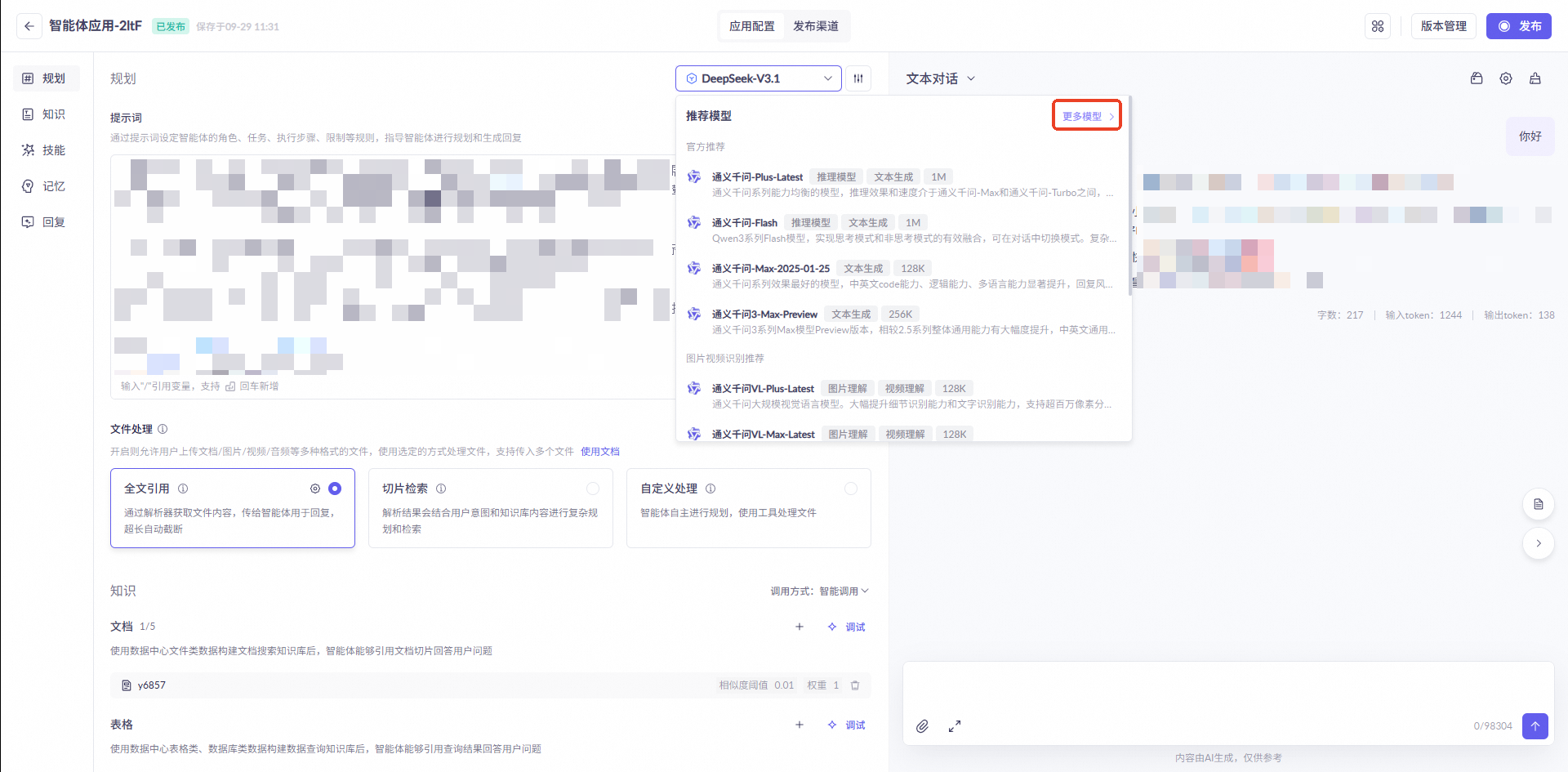The width and height of the screenshot is (1568, 772).
Task: Go back using the top-left arrow
Action: click(29, 26)
